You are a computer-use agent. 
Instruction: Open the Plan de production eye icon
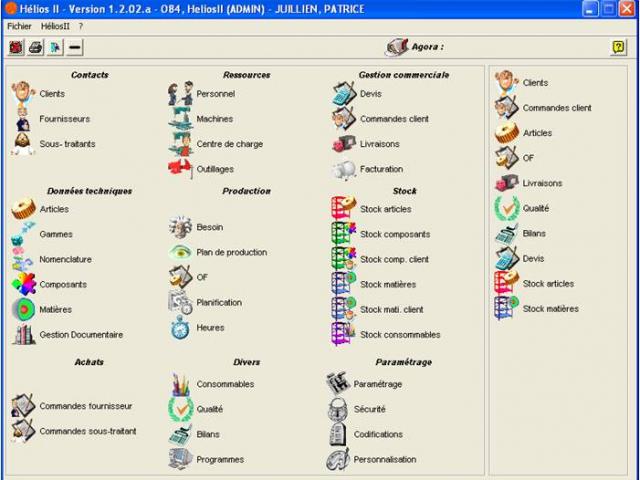tap(180, 252)
